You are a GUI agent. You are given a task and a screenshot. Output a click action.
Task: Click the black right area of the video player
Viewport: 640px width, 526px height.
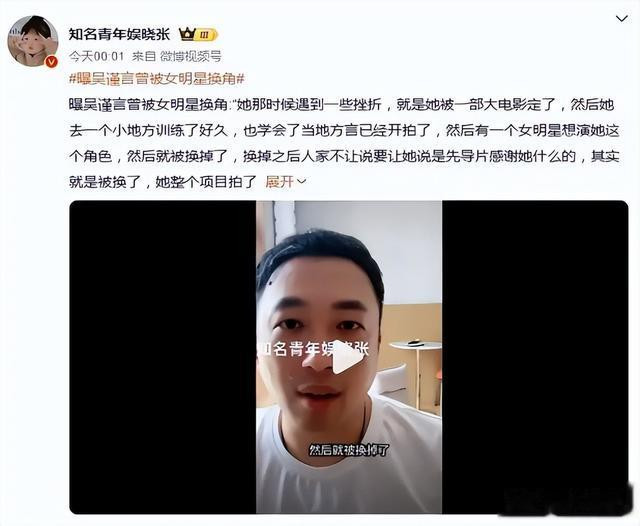(x=535, y=357)
